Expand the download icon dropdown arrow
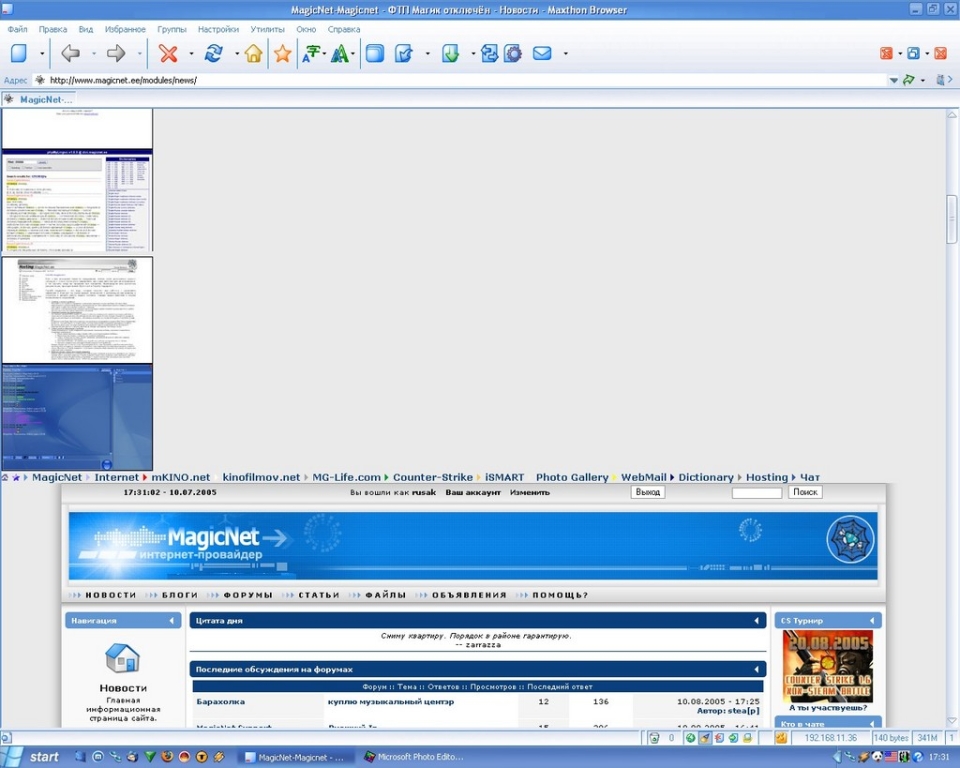 tap(473, 54)
